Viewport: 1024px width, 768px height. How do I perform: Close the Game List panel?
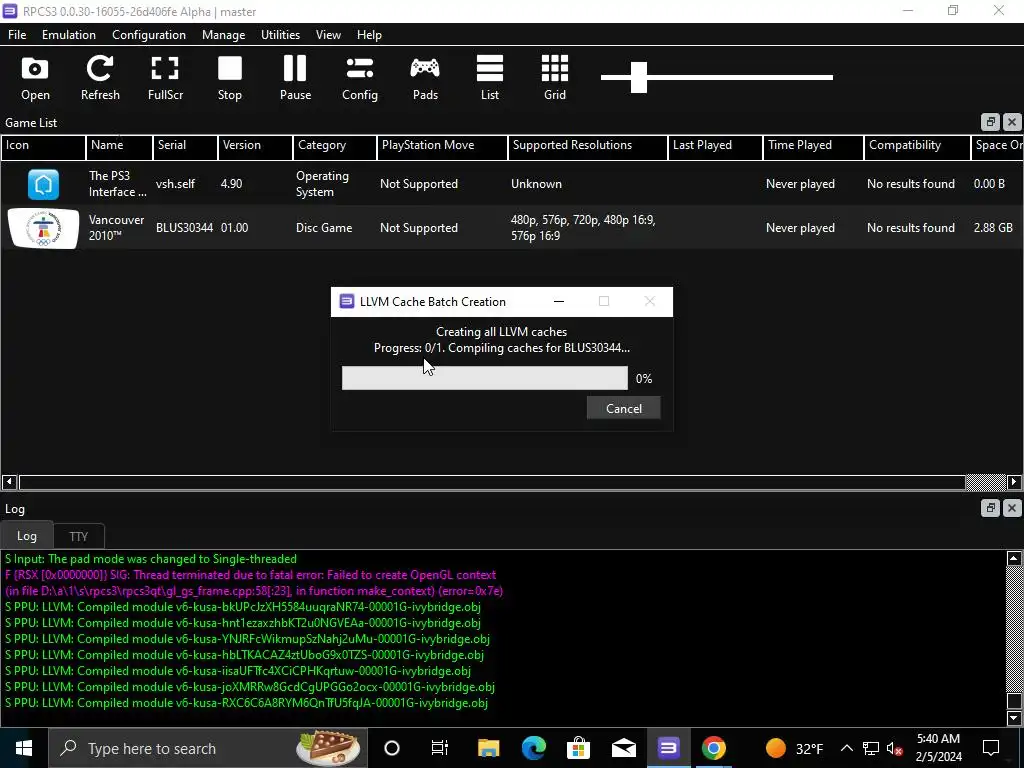1012,122
